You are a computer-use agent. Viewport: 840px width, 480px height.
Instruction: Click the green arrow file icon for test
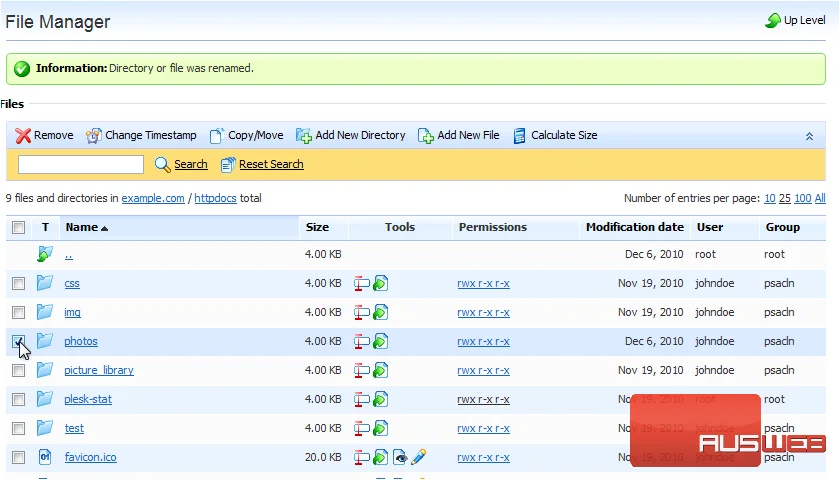pyautogui.click(x=380, y=428)
